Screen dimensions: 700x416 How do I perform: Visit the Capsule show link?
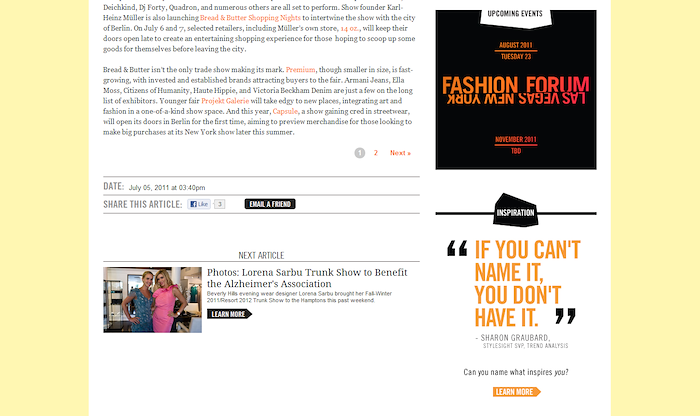pyautogui.click(x=285, y=111)
